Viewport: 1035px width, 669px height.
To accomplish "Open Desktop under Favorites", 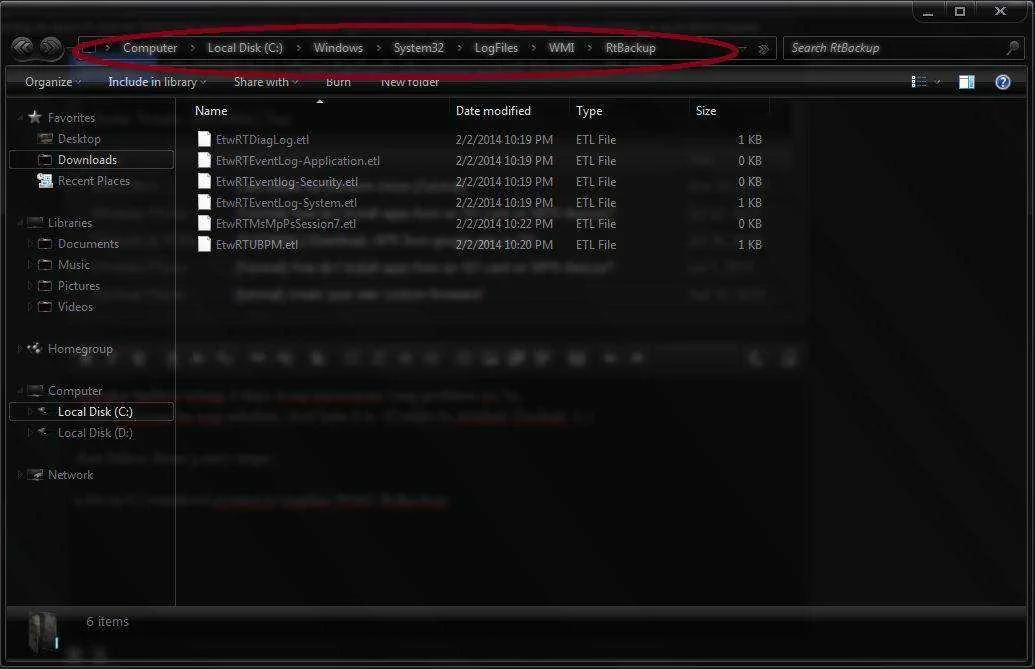I will click(79, 139).
